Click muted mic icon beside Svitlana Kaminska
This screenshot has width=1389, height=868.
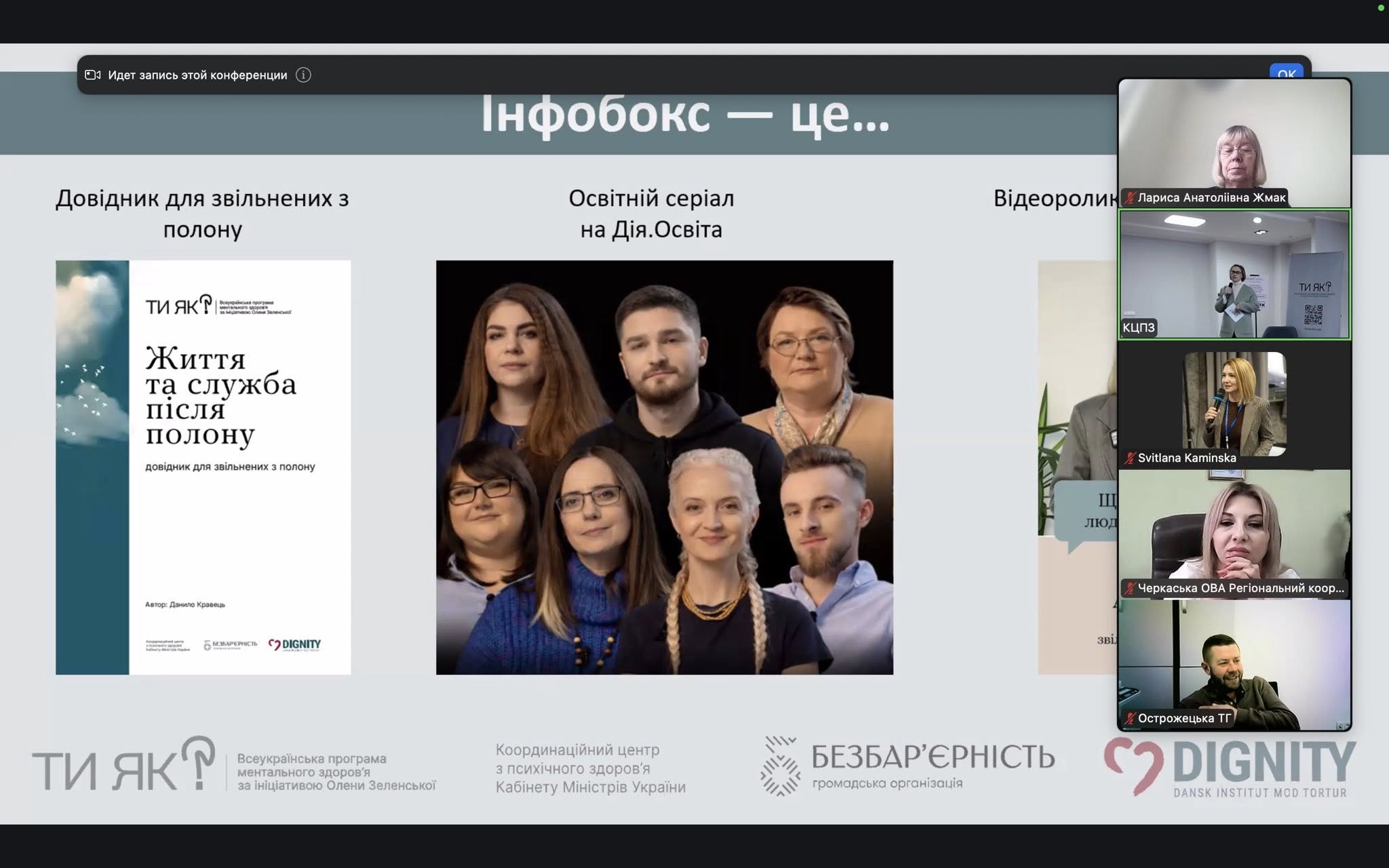pyautogui.click(x=1130, y=458)
